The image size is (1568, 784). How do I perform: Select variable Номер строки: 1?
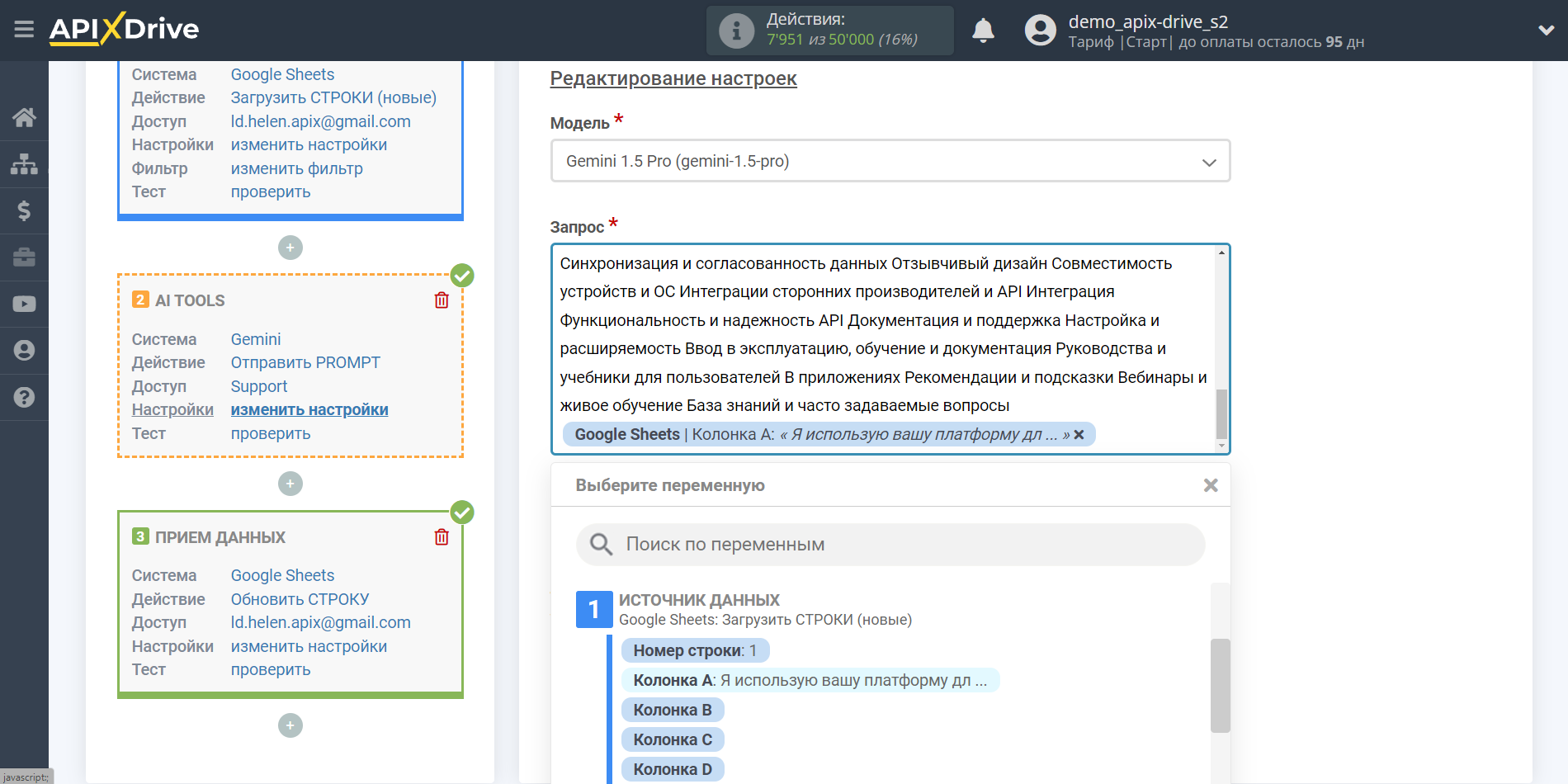pos(695,650)
